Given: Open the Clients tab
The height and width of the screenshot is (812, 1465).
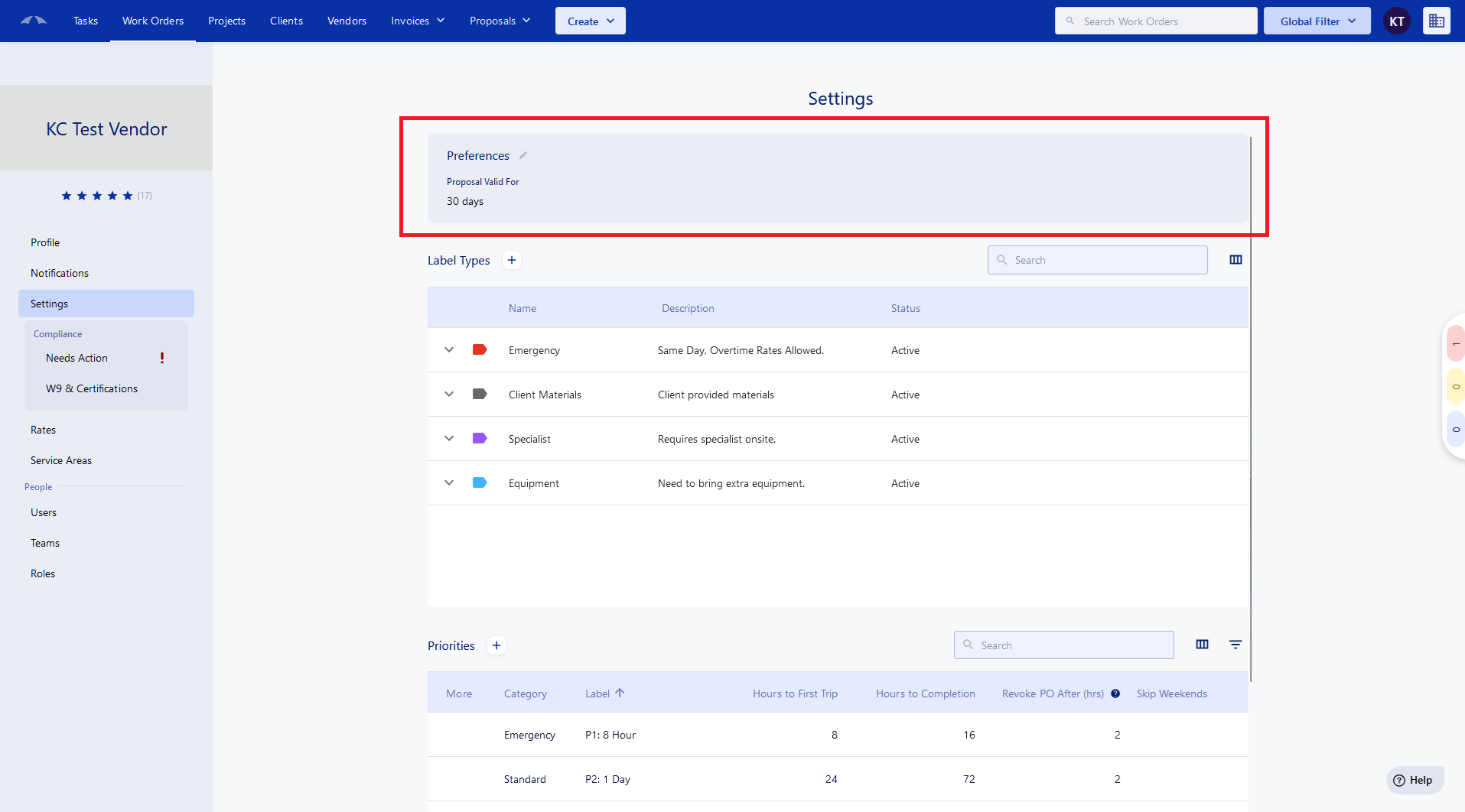Looking at the screenshot, I should tap(287, 21).
